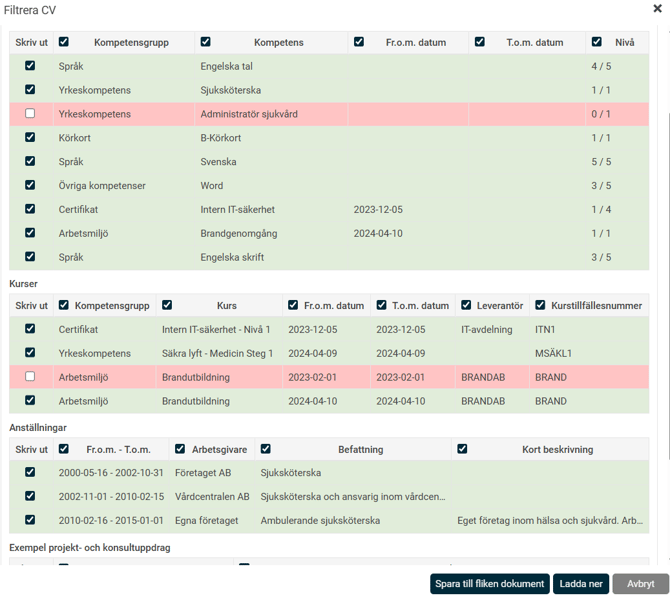Toggle the Kurstillfällesnummer column checkbox
The height and width of the screenshot is (600, 670).
[x=540, y=305]
